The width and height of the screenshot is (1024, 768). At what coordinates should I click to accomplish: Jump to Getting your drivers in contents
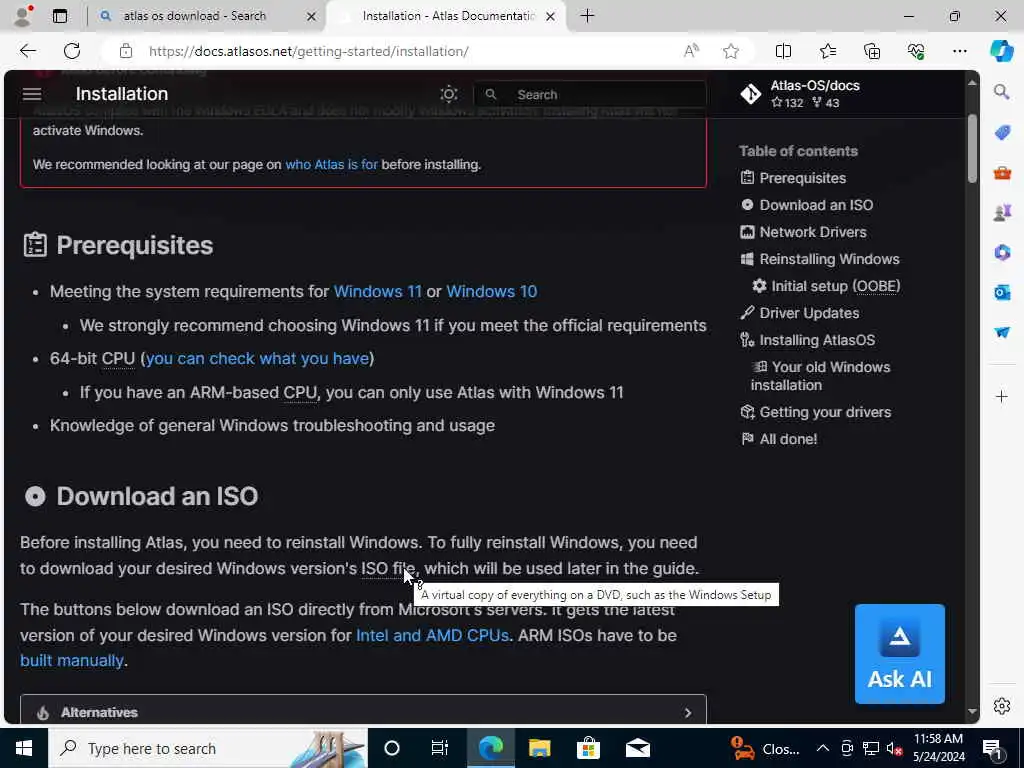point(816,412)
